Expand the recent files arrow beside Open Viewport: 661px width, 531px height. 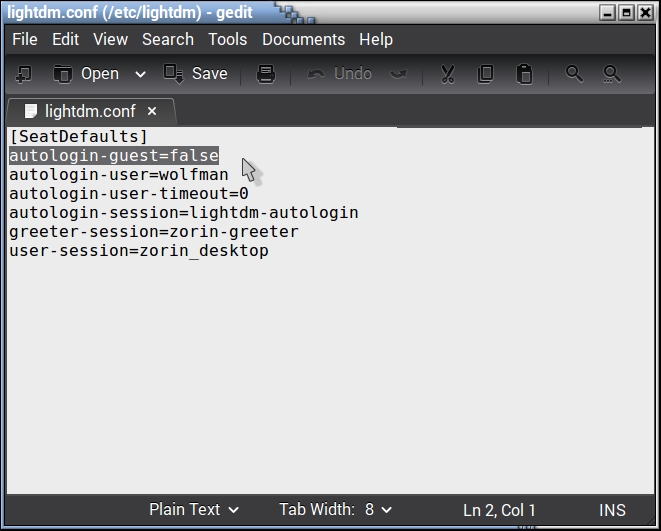point(140,74)
